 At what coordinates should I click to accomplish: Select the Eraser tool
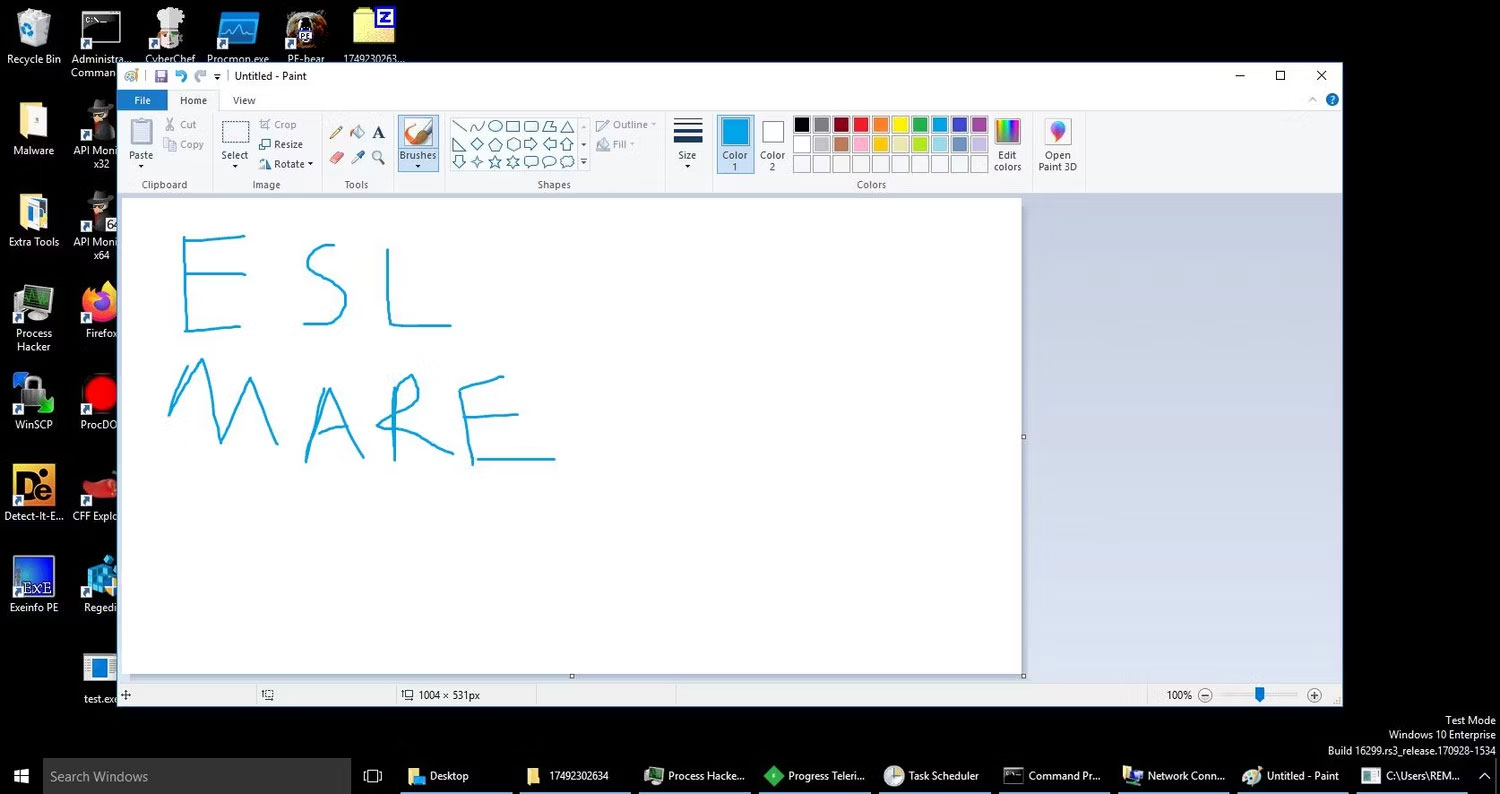coord(337,158)
